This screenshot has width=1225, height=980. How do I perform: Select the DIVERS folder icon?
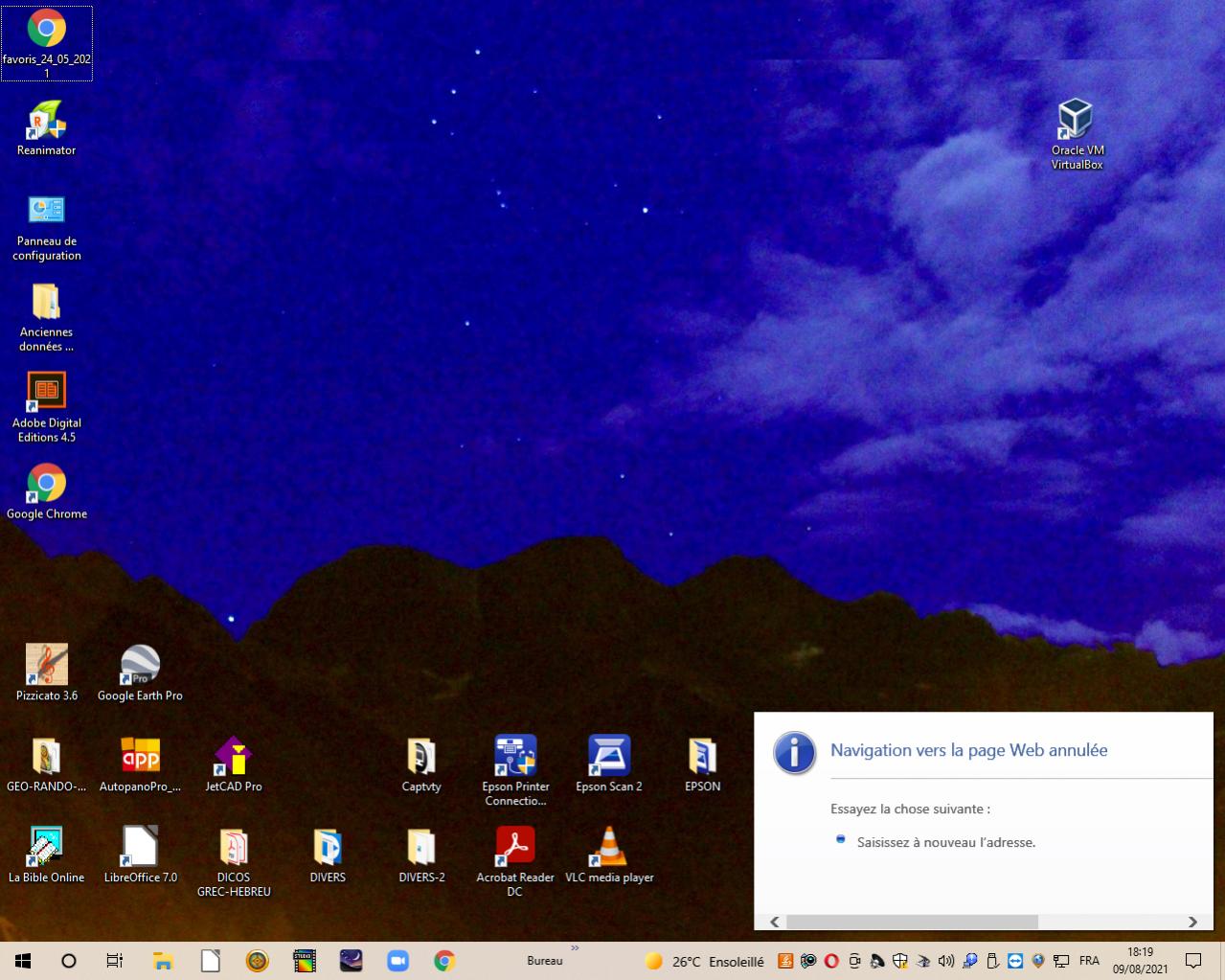[x=328, y=855]
